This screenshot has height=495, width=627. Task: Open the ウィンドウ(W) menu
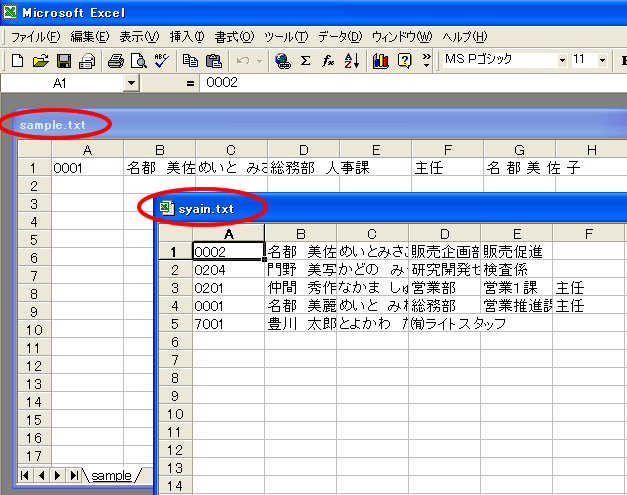coord(402,37)
